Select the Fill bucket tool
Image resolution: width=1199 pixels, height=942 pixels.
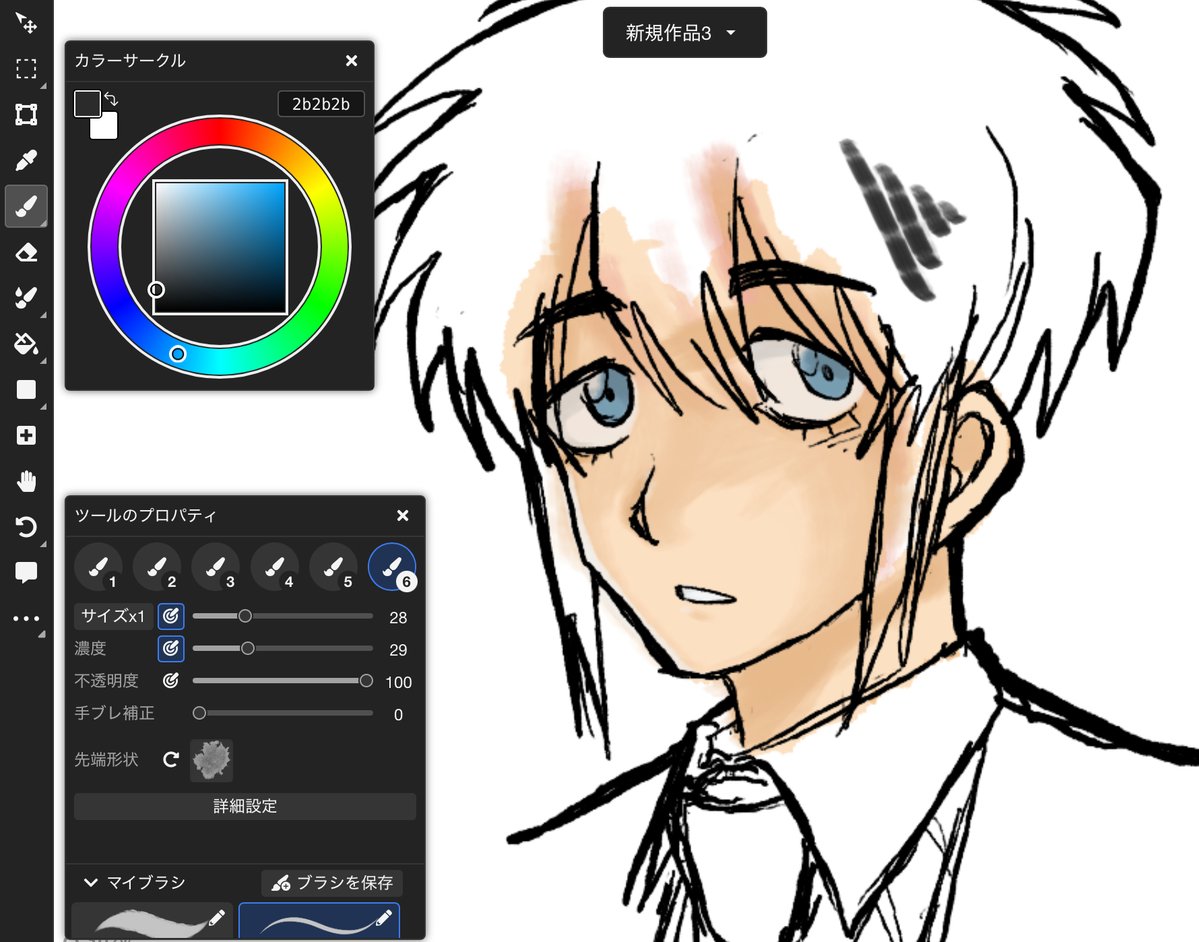click(26, 344)
